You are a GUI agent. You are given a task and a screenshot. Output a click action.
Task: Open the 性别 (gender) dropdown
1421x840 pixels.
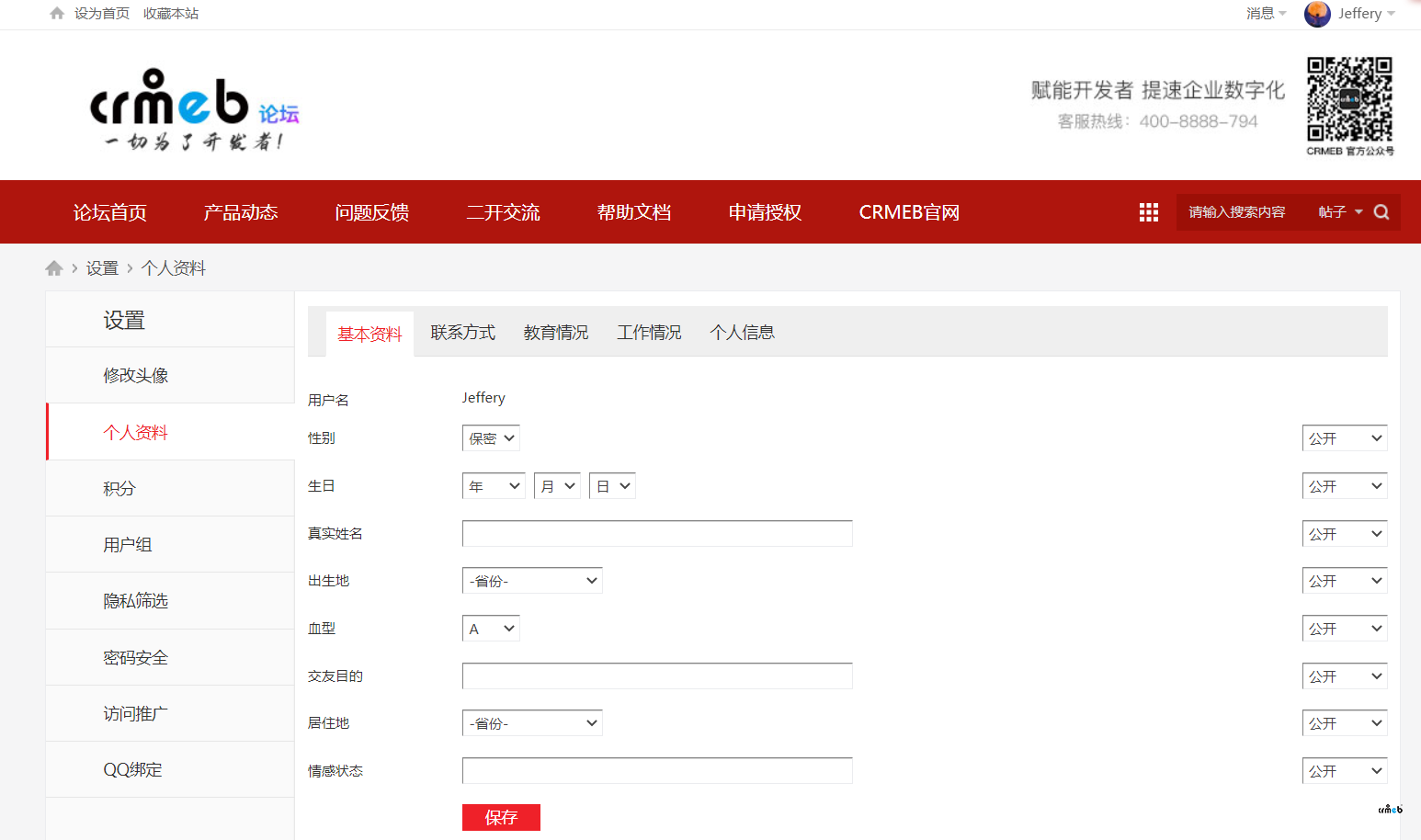click(490, 437)
